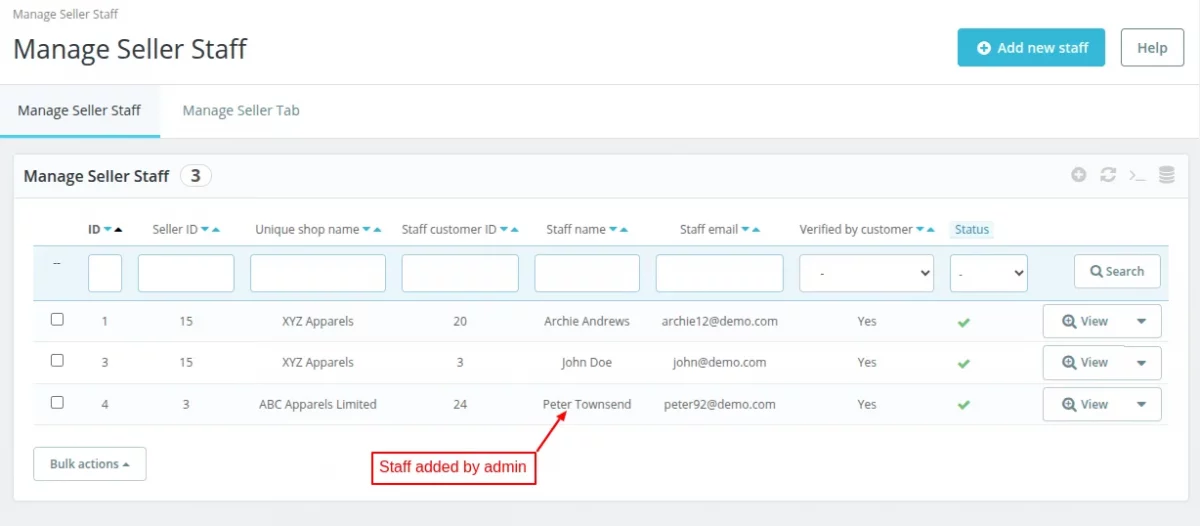The height and width of the screenshot is (526, 1200).
Task: Sort Unique shop name ascending
Action: pyautogui.click(x=377, y=229)
